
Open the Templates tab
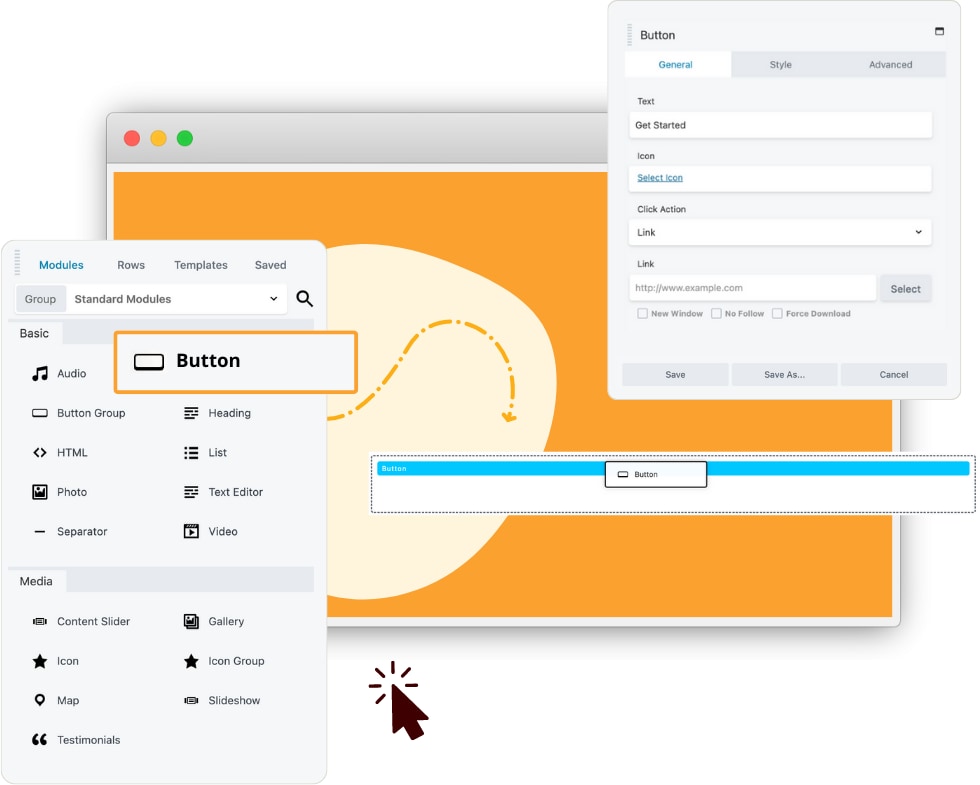[200, 265]
